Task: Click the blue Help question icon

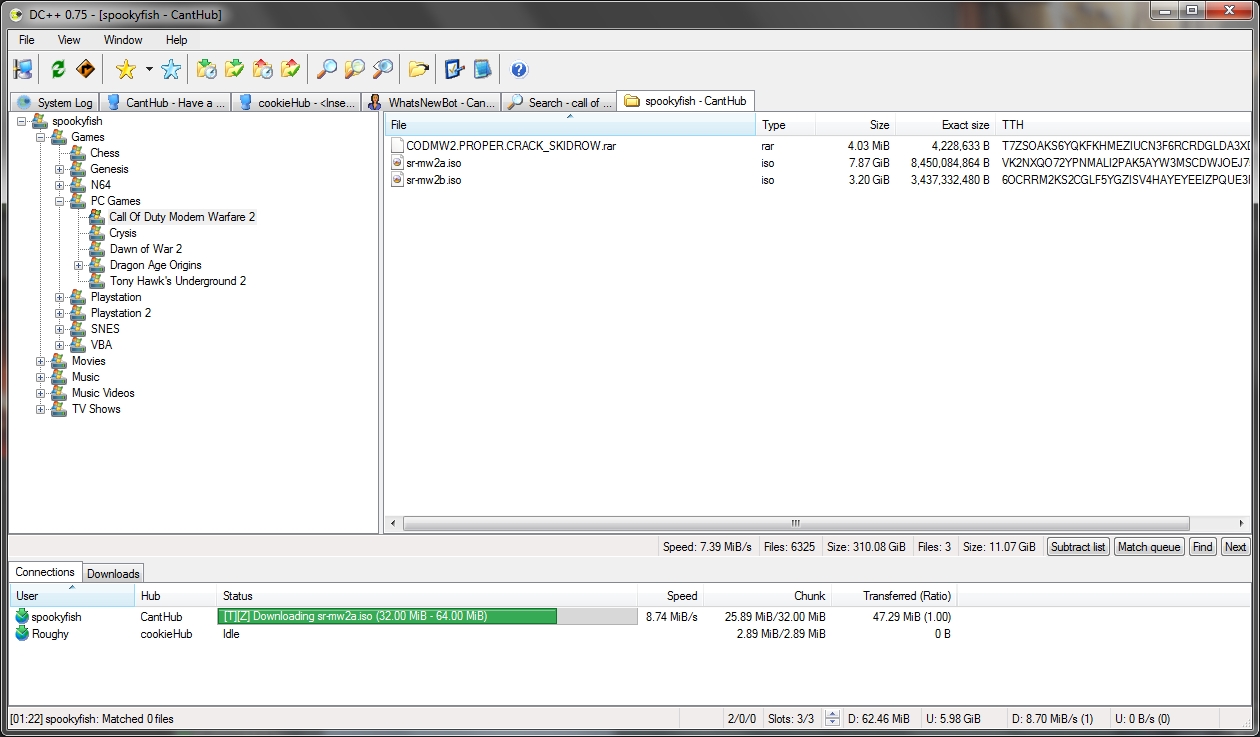Action: (x=518, y=69)
